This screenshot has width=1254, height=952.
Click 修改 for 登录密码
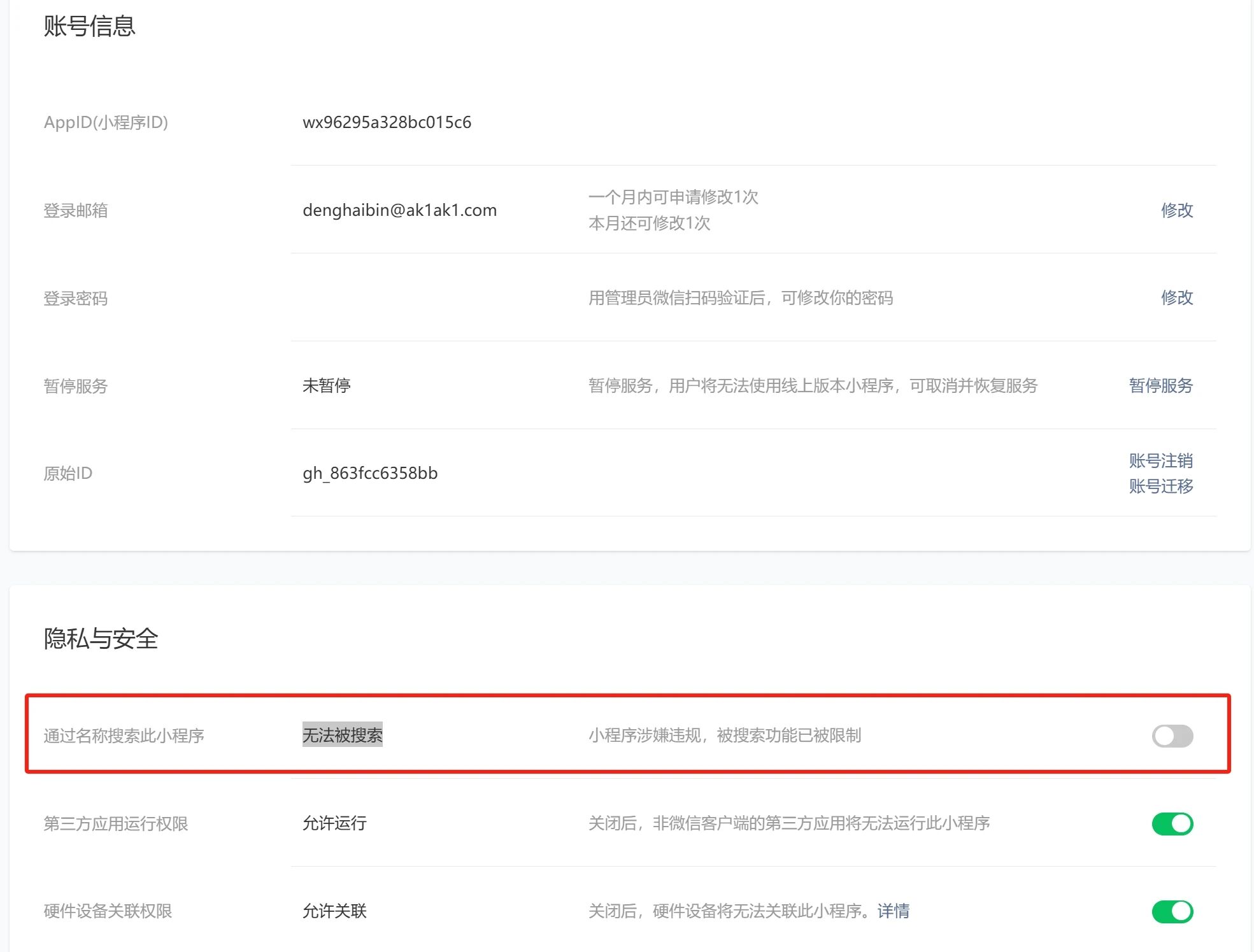coord(1176,297)
